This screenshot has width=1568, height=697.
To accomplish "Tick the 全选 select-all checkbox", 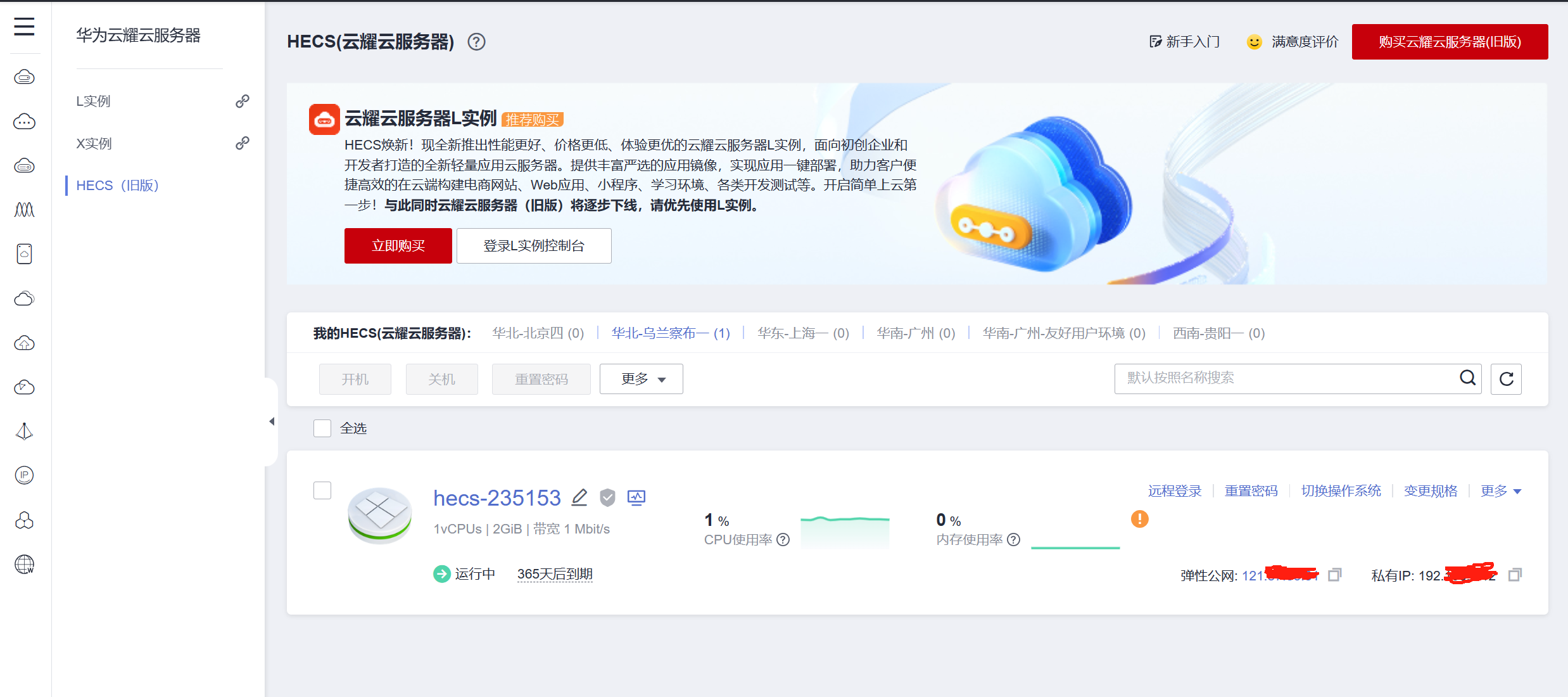I will (322, 428).
